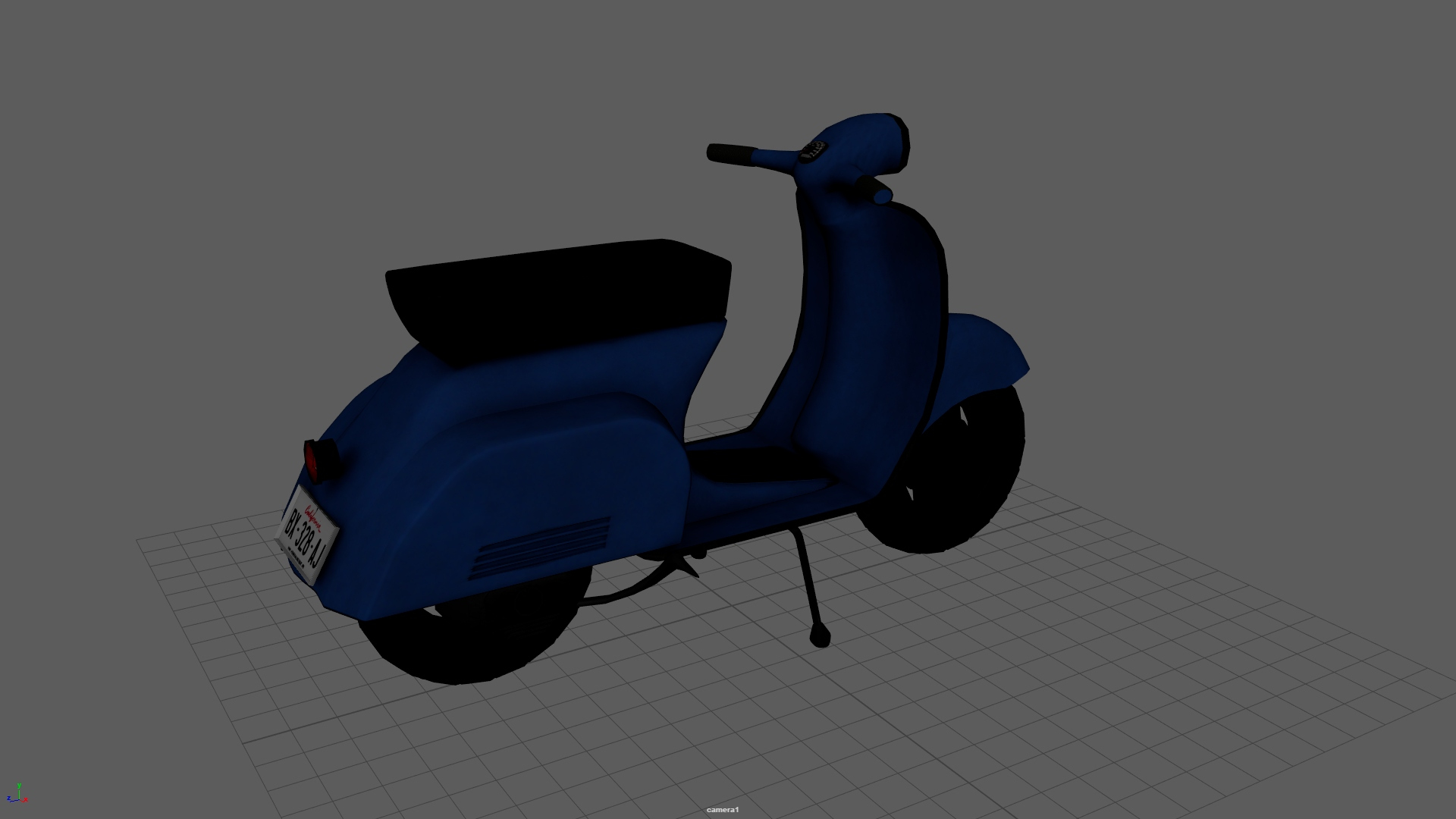Select the vent slats on side panel
1456x819 pixels.
[540, 547]
